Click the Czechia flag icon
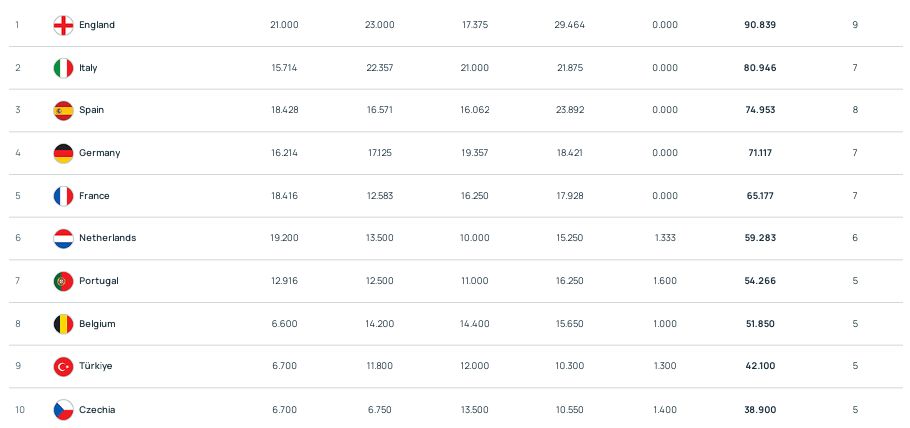Viewport: 910px width, 428px height. pos(63,410)
